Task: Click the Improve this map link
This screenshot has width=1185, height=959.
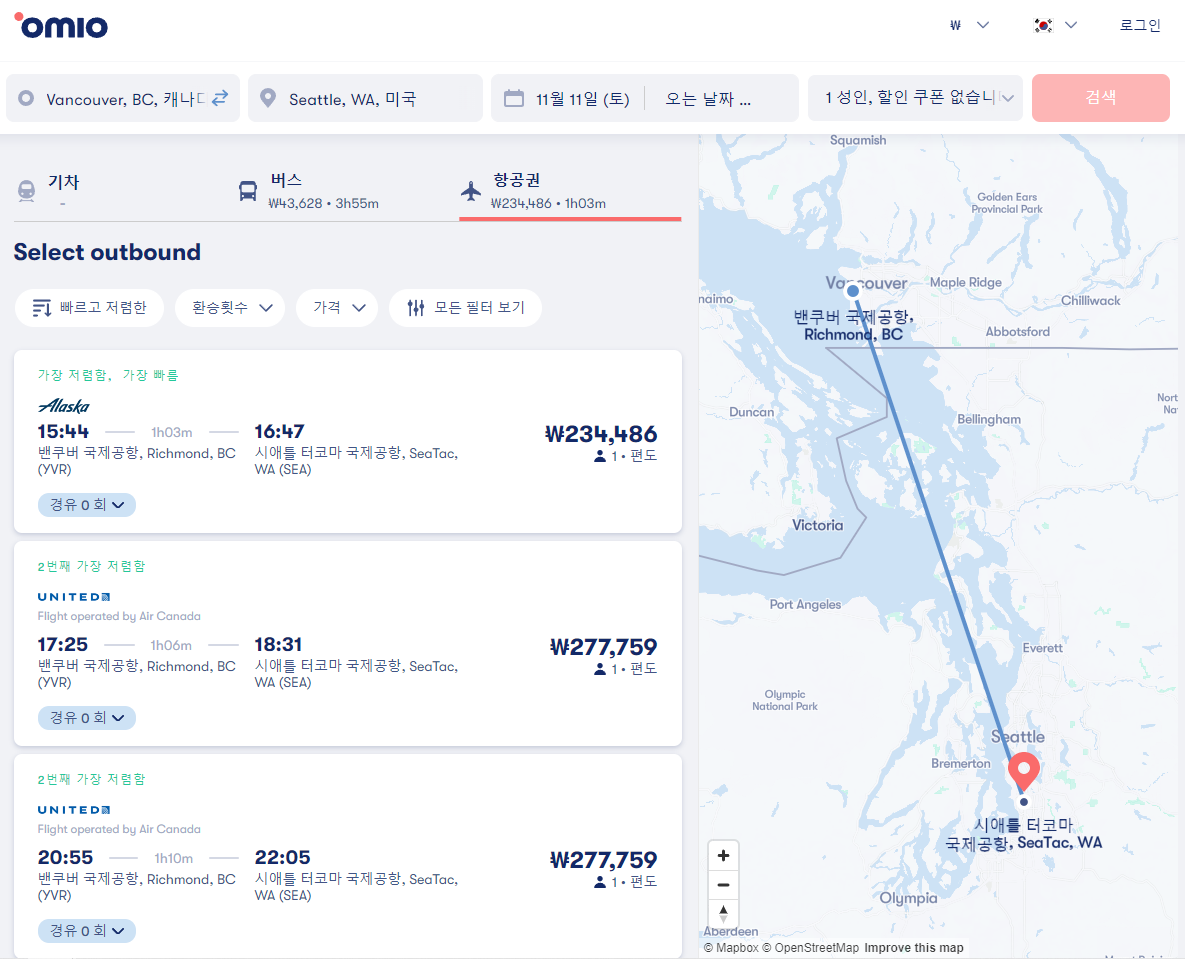Action: coord(914,948)
